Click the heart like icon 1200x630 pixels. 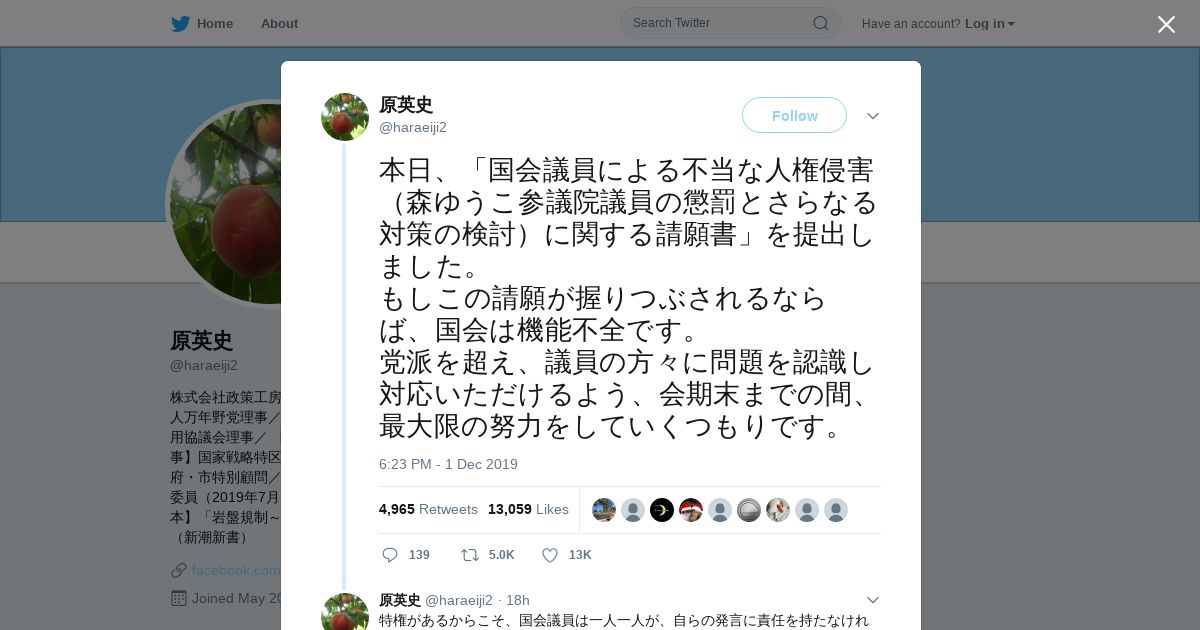(549, 555)
